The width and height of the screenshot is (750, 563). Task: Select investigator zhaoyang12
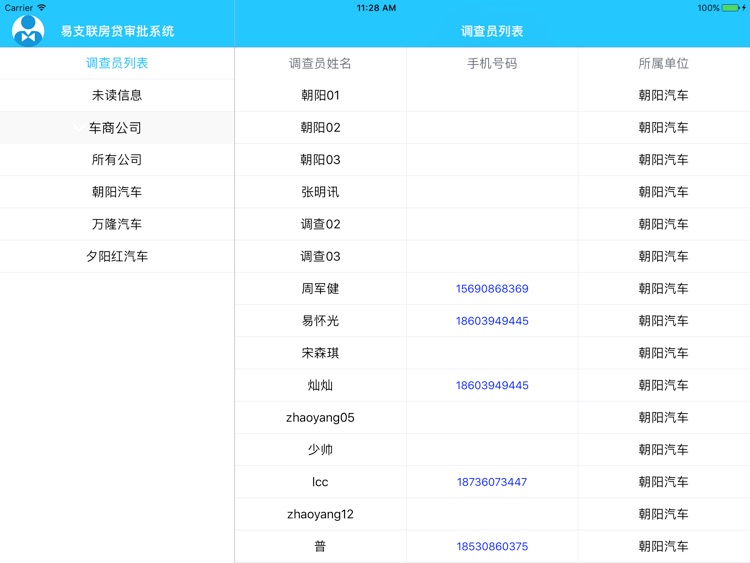320,514
